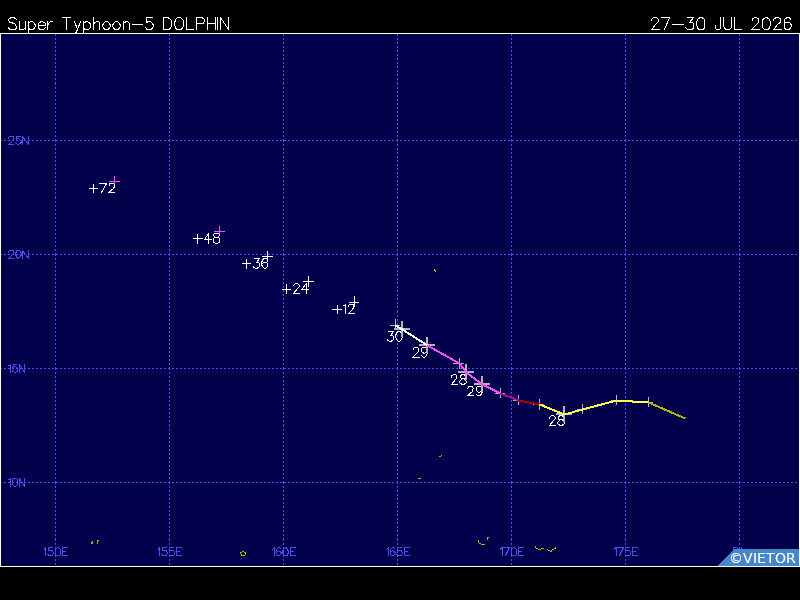Screen dimensions: 800x600
Task: Click the VIETOR copyright badge
Action: click(759, 558)
